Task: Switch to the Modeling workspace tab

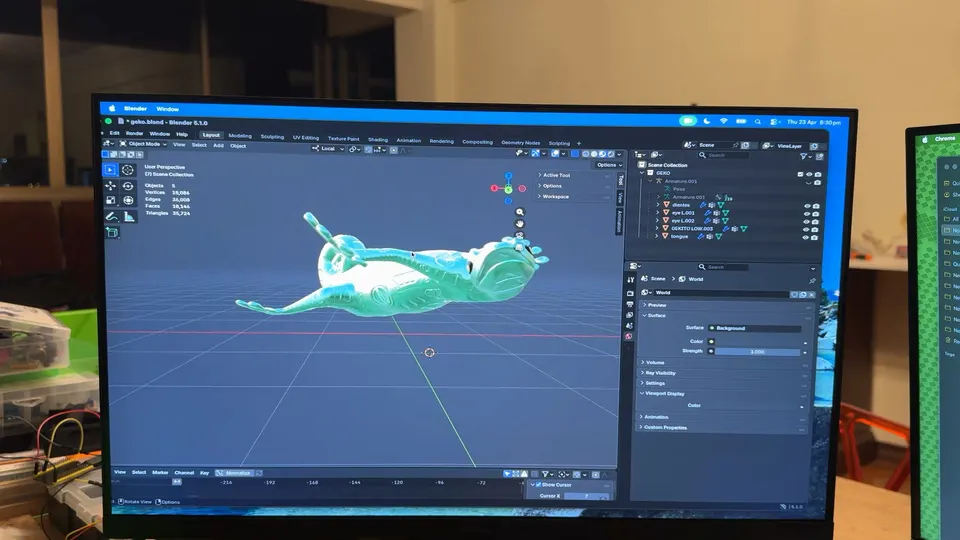Action: pyautogui.click(x=240, y=136)
